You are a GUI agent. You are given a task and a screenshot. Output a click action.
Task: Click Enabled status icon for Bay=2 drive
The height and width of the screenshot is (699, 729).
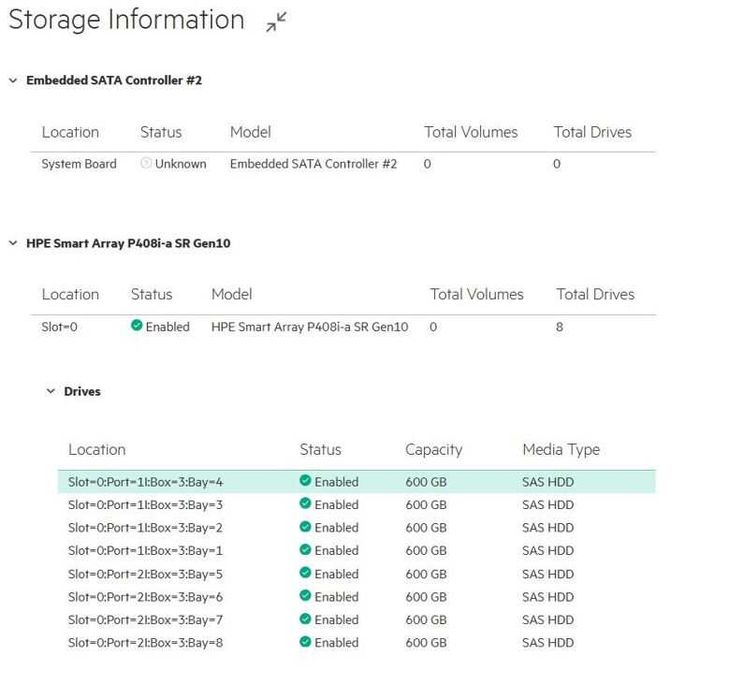tap(305, 526)
